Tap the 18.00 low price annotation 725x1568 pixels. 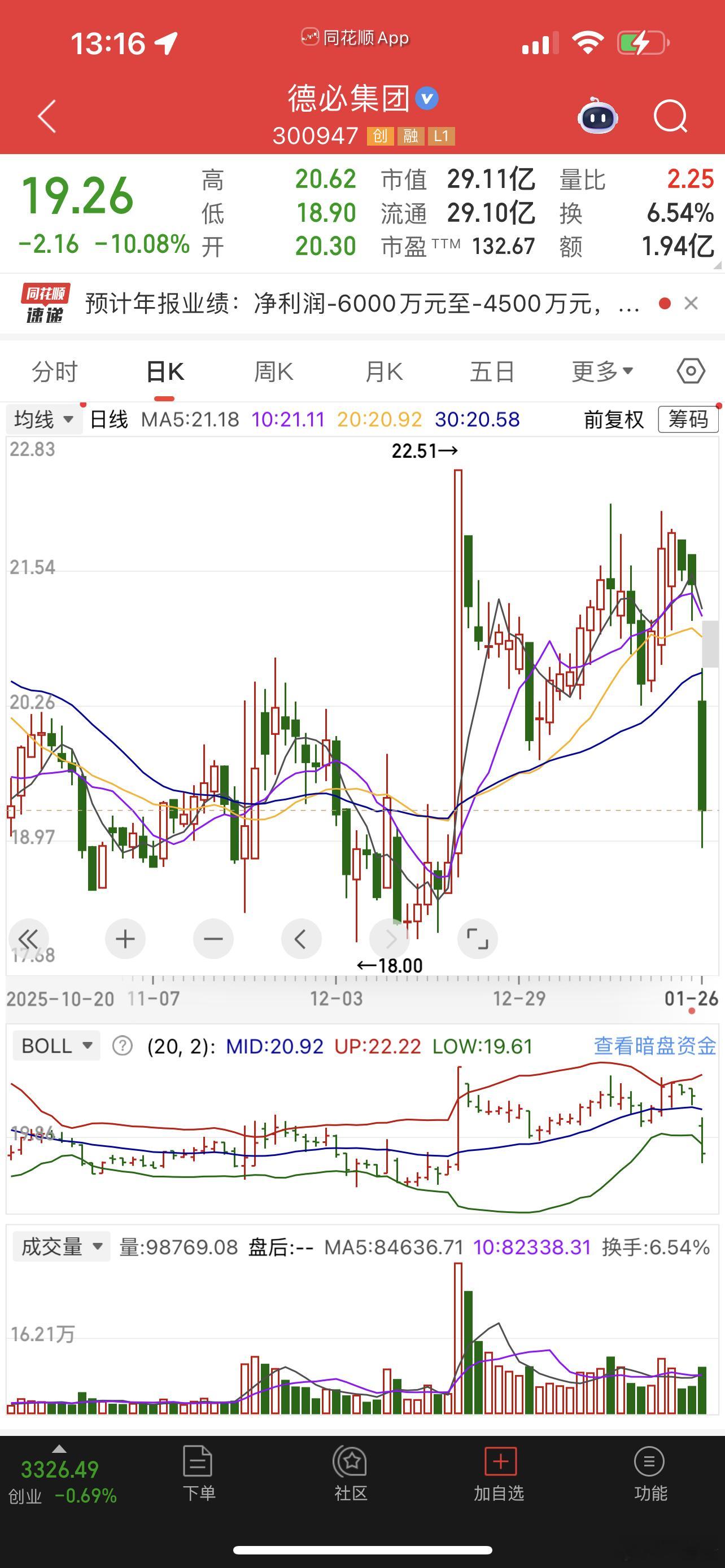tap(390, 965)
